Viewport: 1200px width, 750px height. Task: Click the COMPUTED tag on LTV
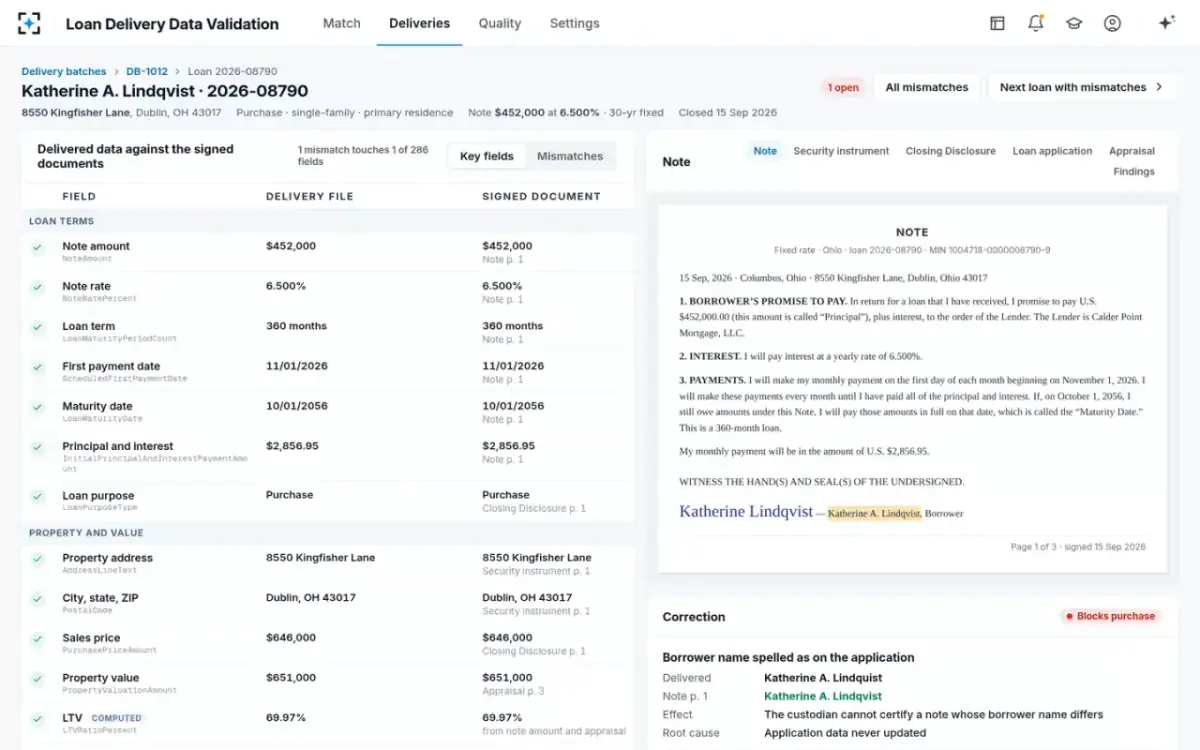pos(117,718)
